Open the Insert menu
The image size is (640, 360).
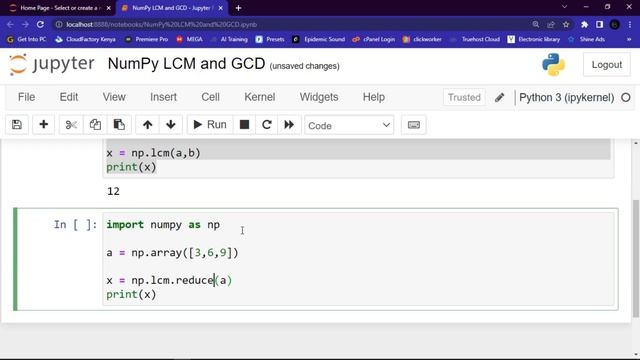click(x=163, y=97)
